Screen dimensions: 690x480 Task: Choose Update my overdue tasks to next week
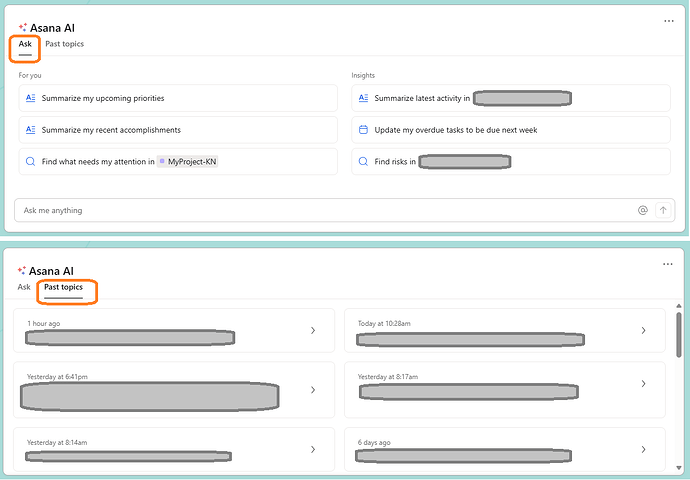511,130
